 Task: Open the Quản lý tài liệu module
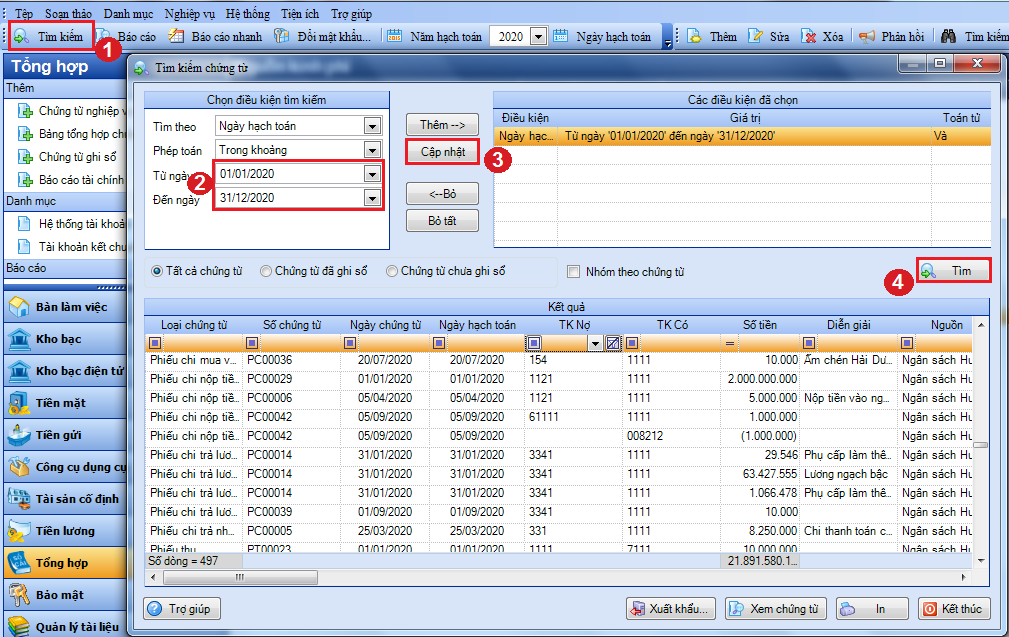click(65, 625)
